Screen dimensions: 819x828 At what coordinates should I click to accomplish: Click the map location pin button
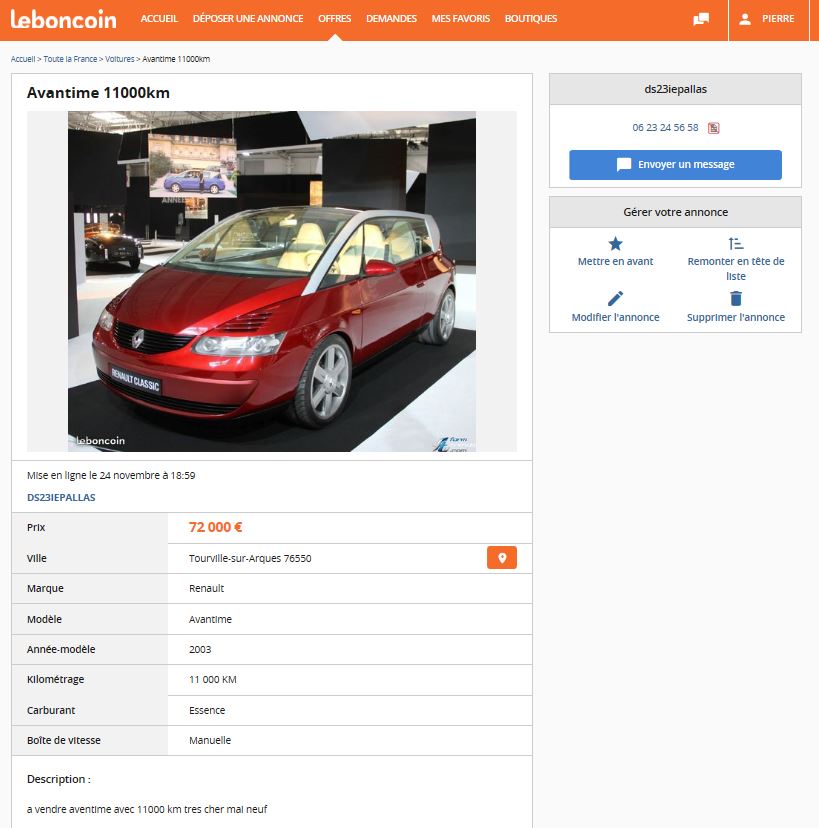(x=502, y=558)
